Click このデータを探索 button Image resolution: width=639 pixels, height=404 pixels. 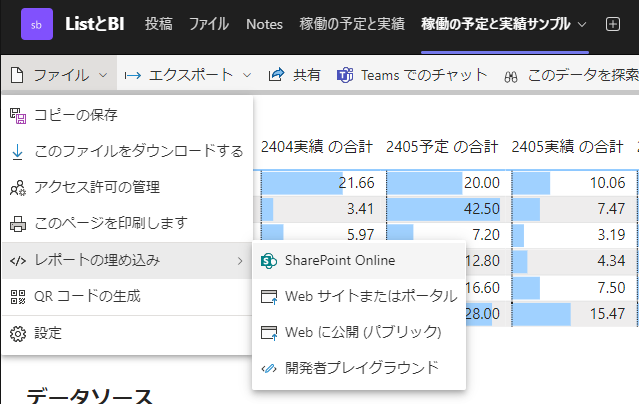[x=571, y=75]
